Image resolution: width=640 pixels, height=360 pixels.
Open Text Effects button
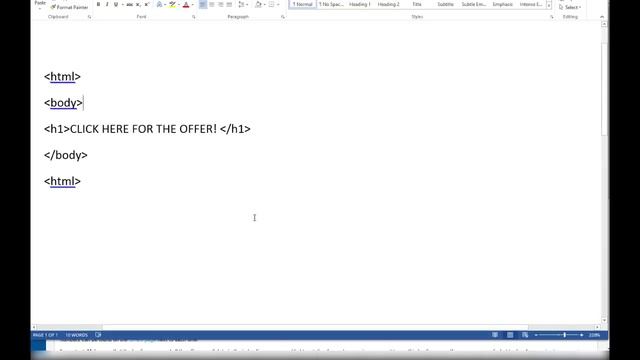tap(159, 4)
